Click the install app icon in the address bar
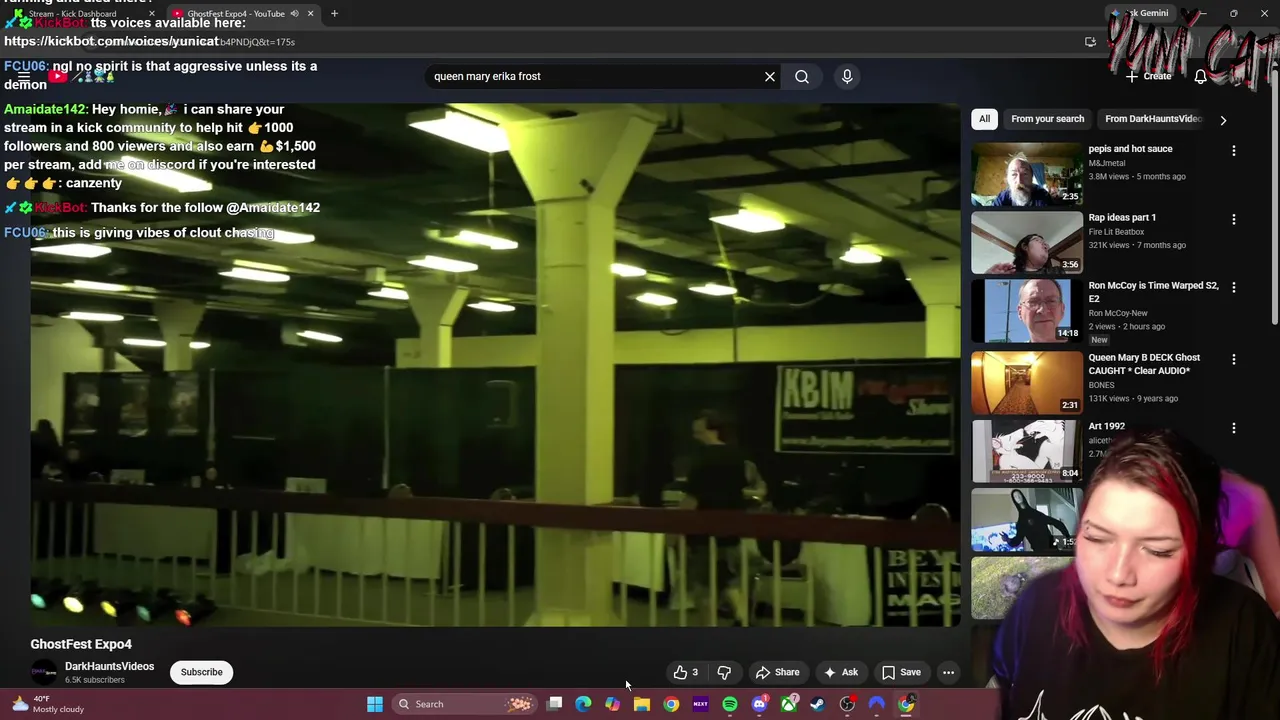1280x720 pixels. [x=1090, y=42]
